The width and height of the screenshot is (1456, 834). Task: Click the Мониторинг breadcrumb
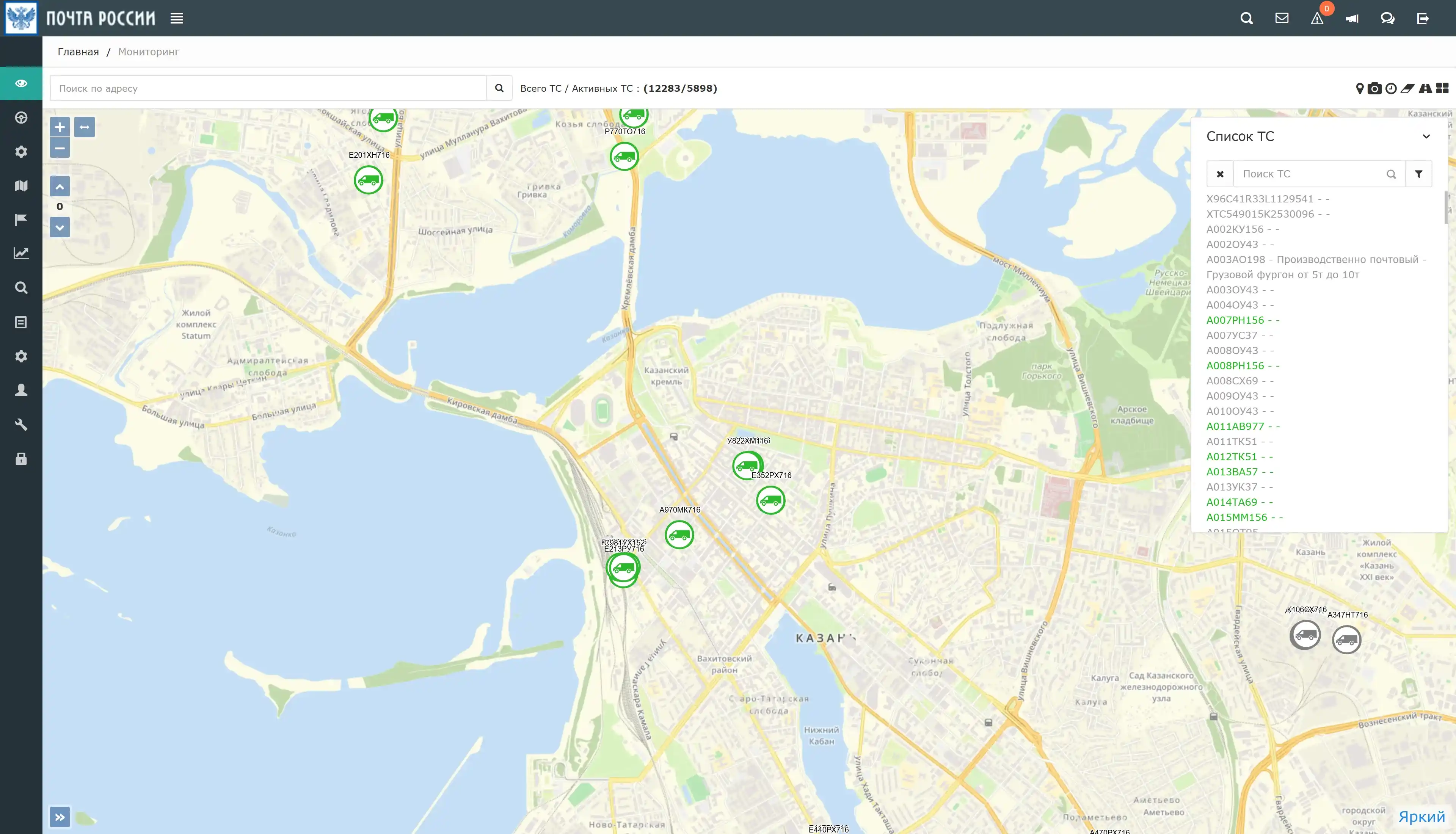point(148,52)
